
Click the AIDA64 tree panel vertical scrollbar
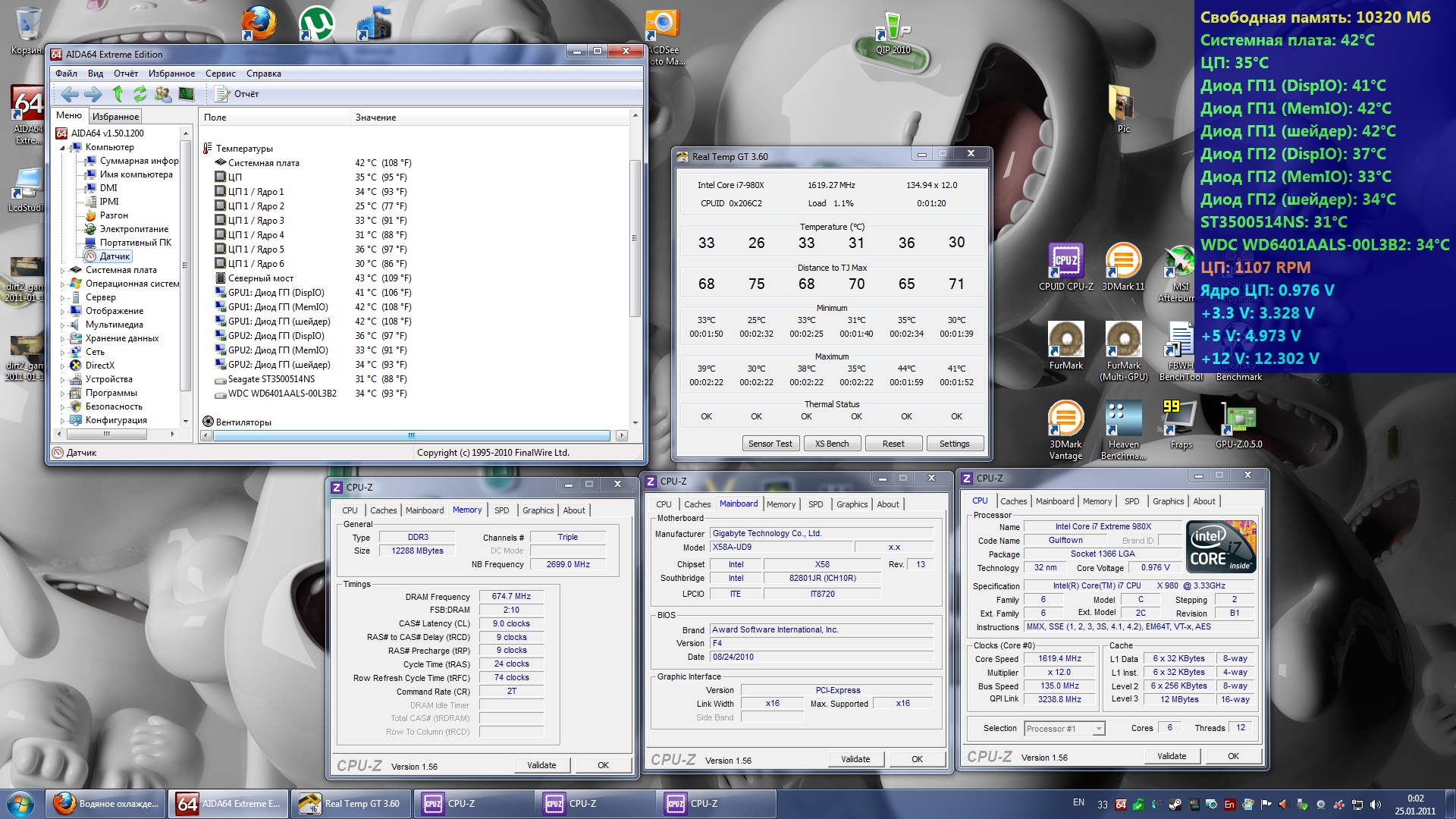pos(185,277)
